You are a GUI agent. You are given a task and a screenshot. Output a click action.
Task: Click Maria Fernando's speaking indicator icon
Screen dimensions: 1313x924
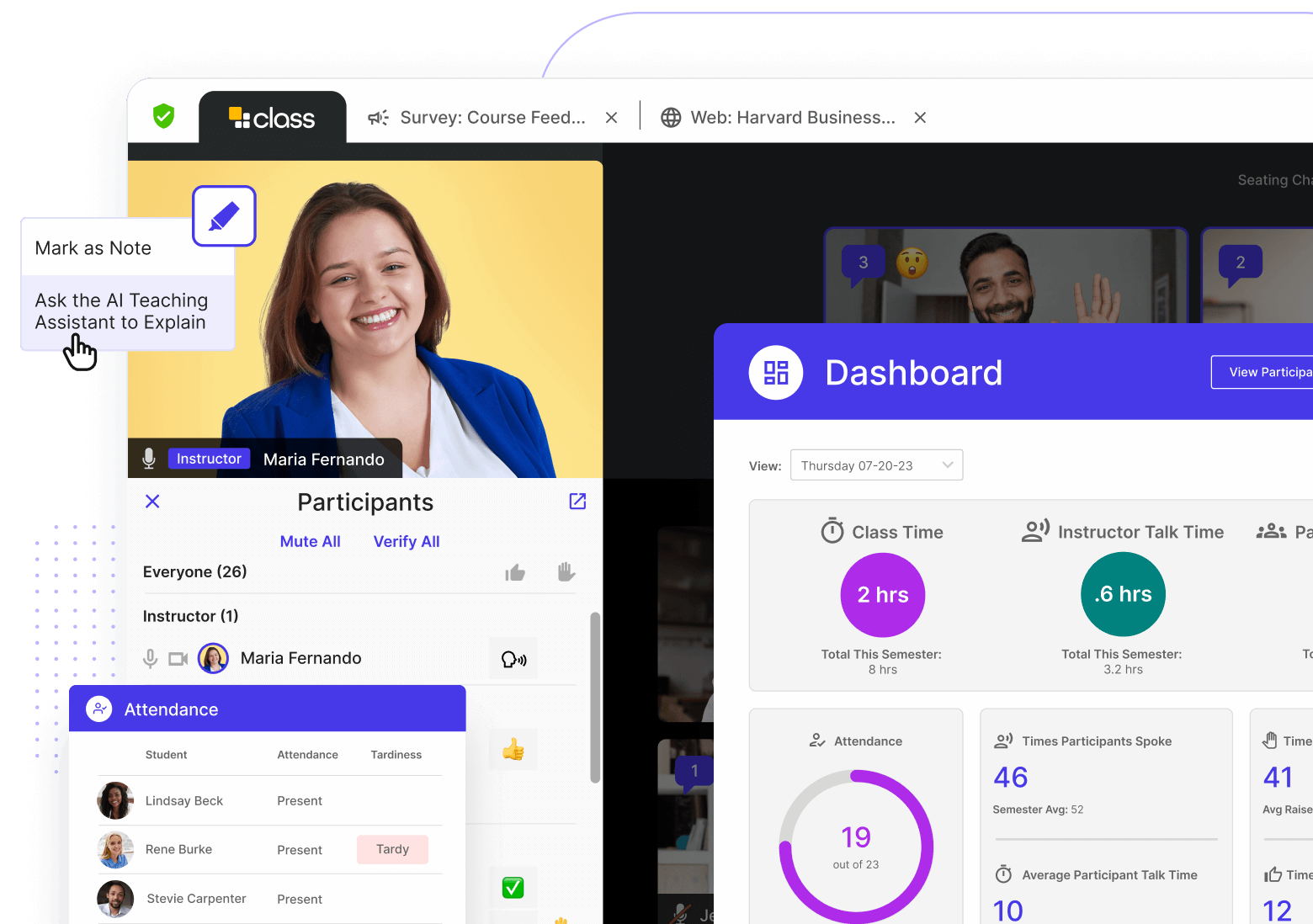(x=513, y=659)
